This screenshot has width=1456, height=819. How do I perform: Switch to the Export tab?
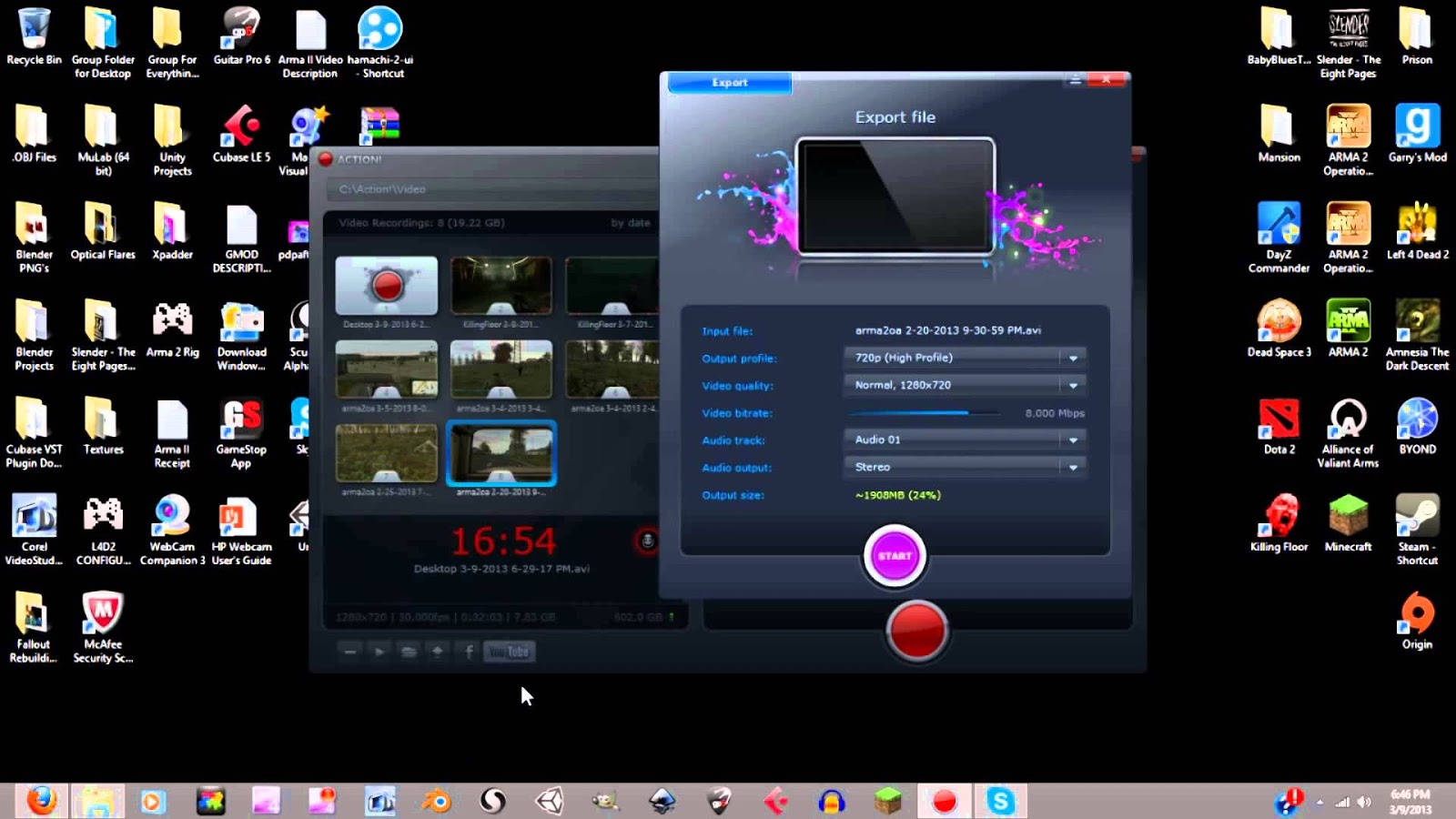(x=728, y=83)
